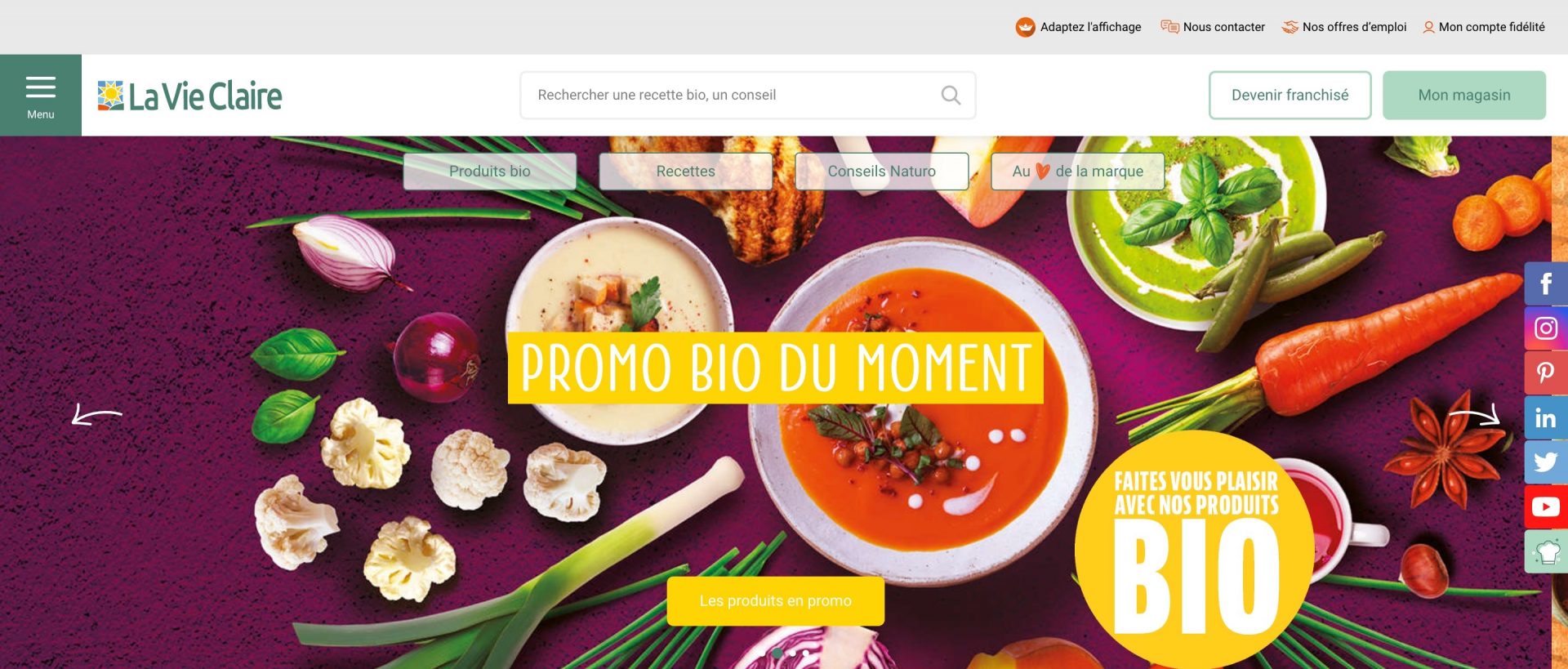Open the Pinterest social link

pos(1546,373)
